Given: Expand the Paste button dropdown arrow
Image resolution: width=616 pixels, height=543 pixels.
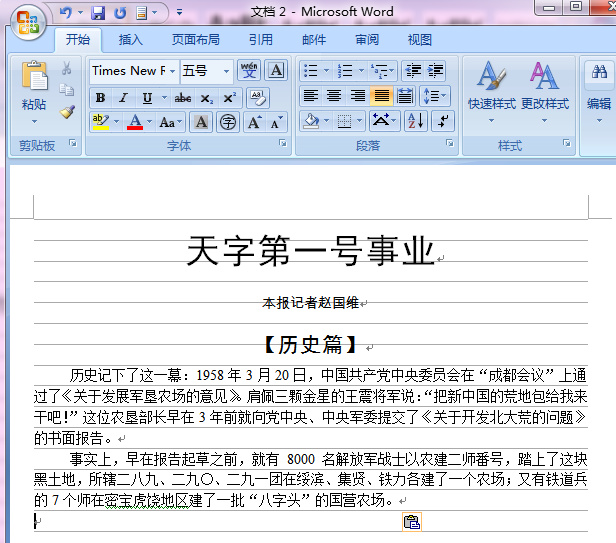Looking at the screenshot, I should [x=35, y=121].
